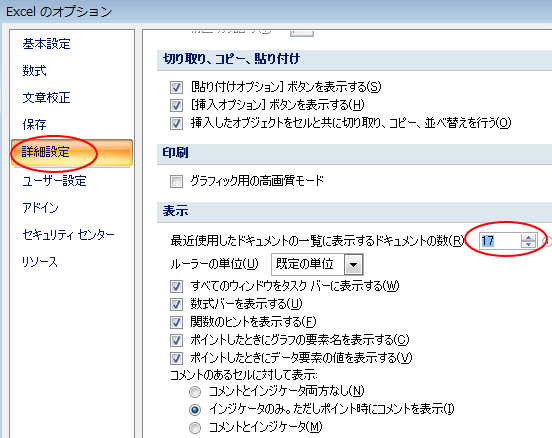Image resolution: width=552 pixels, height=438 pixels.
Task: Uncheck 数式バーを表示する checkbox
Action: point(176,304)
